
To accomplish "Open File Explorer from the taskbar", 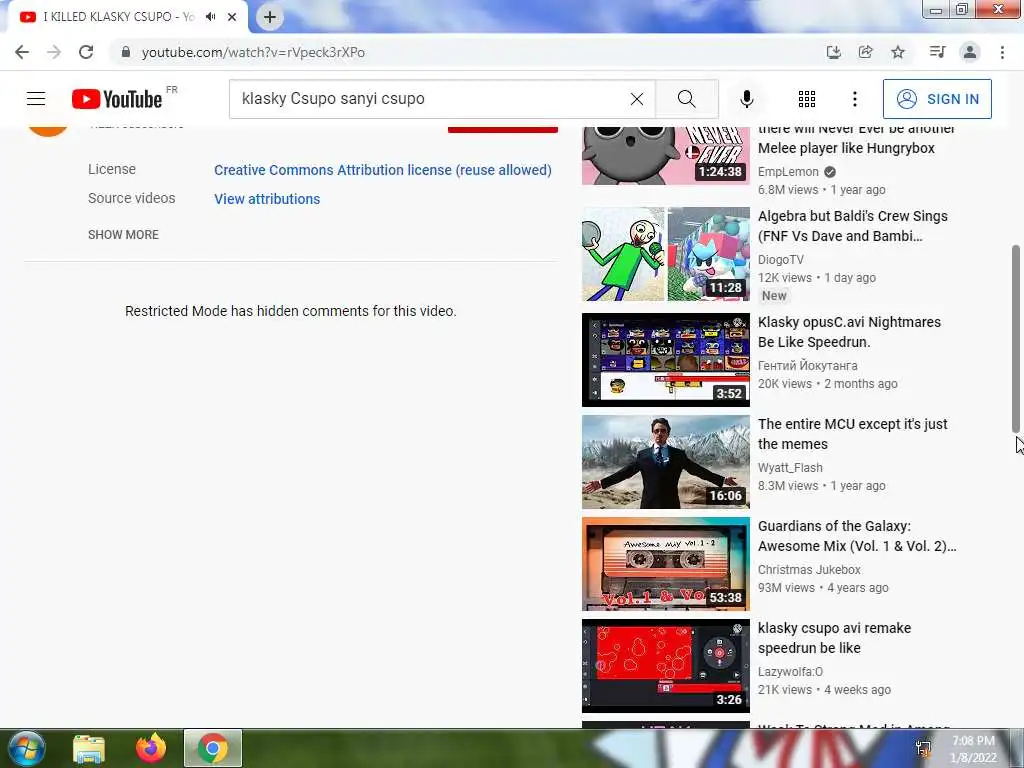I will tap(89, 748).
